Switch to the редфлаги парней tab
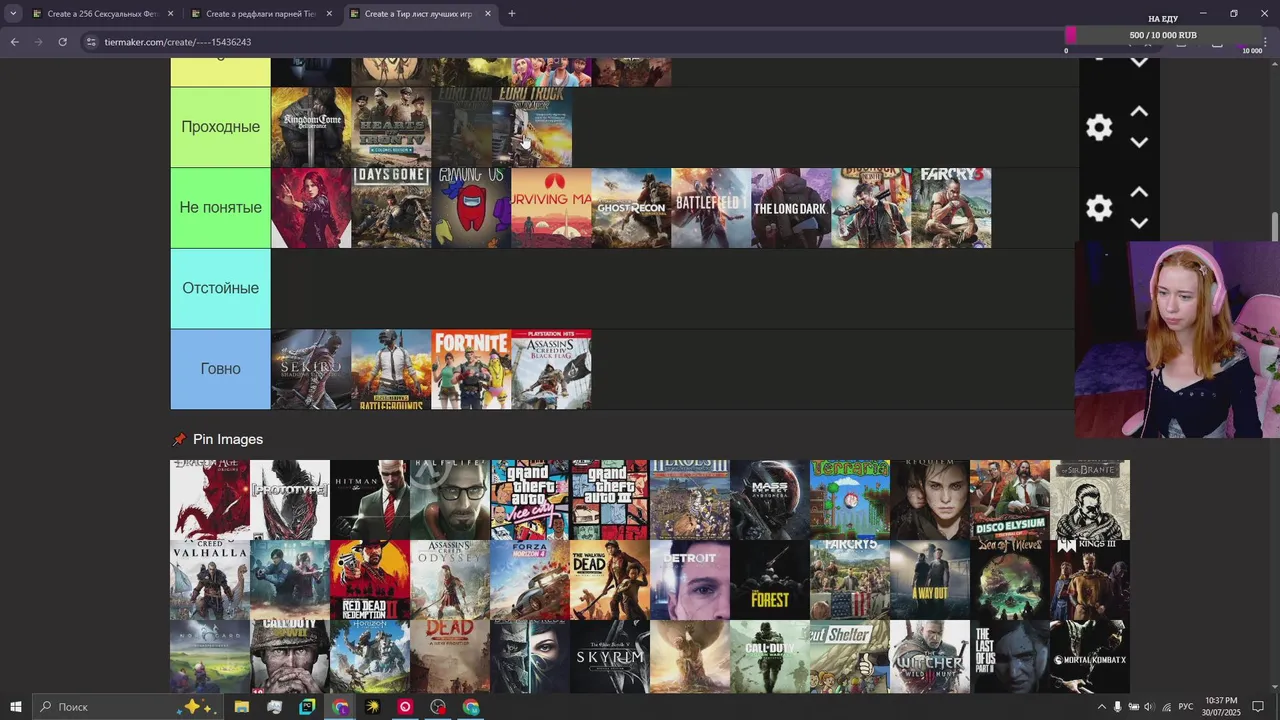 [x=260, y=14]
